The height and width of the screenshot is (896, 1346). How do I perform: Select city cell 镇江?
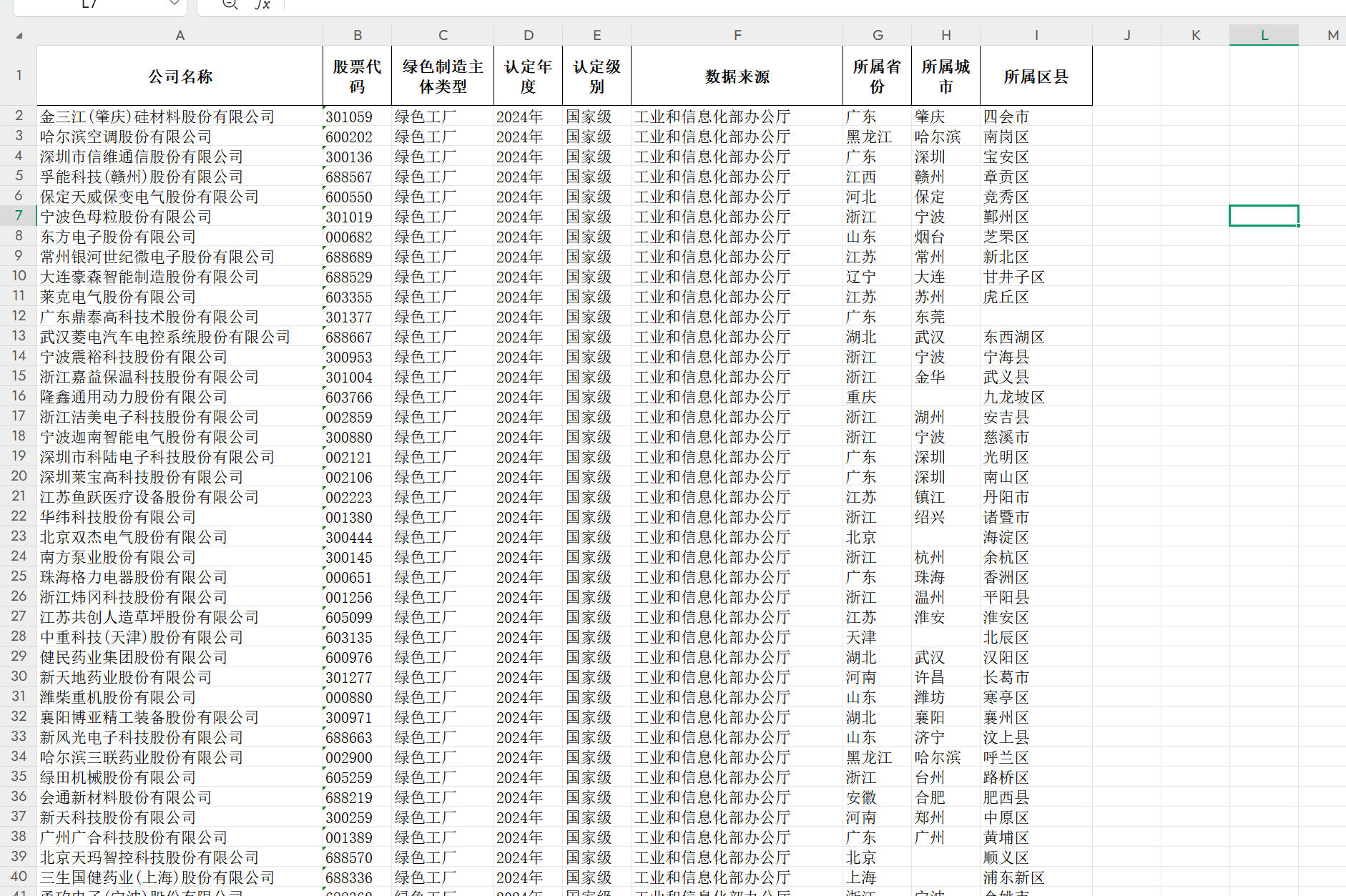(x=945, y=497)
